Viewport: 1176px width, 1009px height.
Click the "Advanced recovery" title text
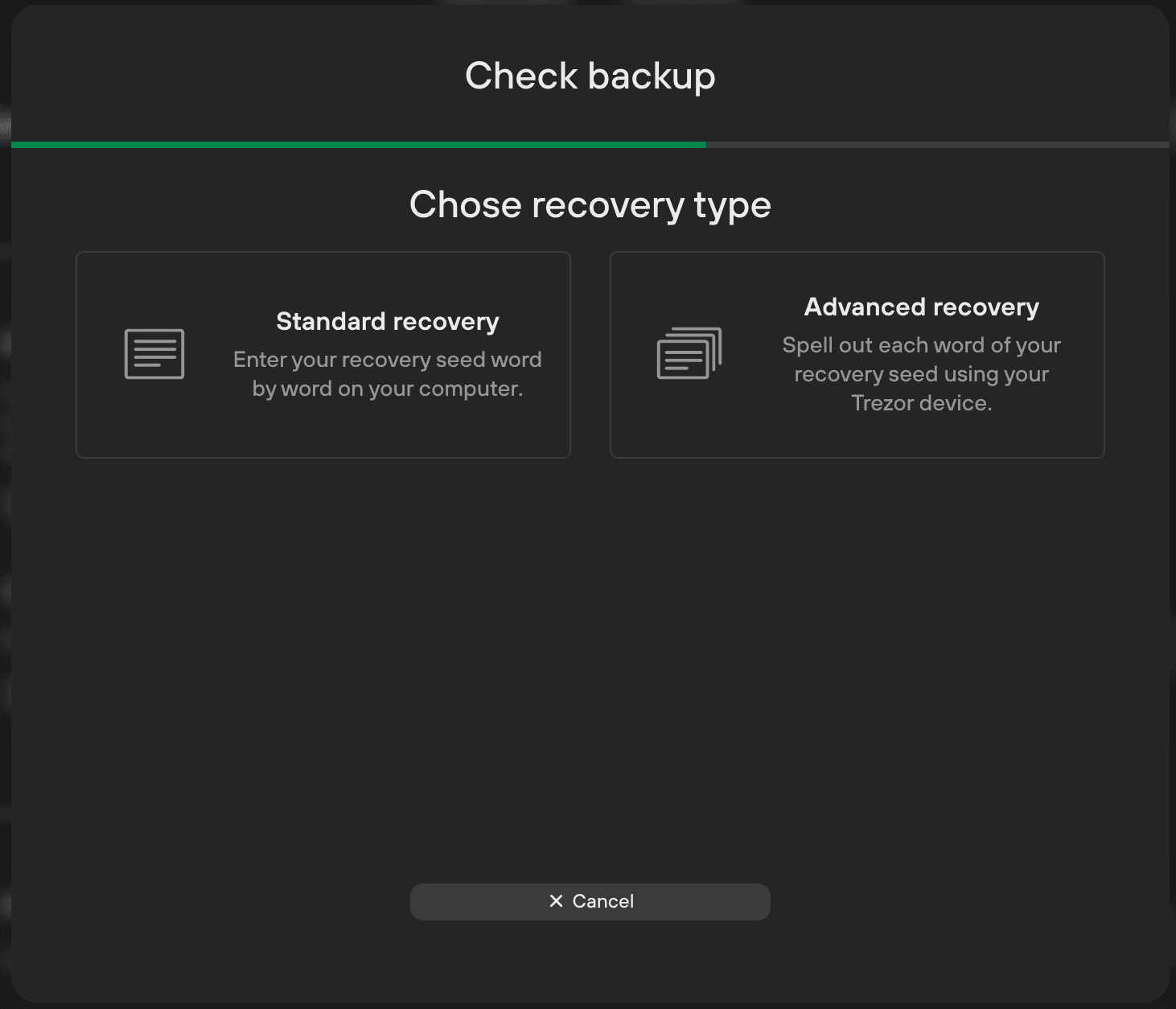tap(922, 307)
